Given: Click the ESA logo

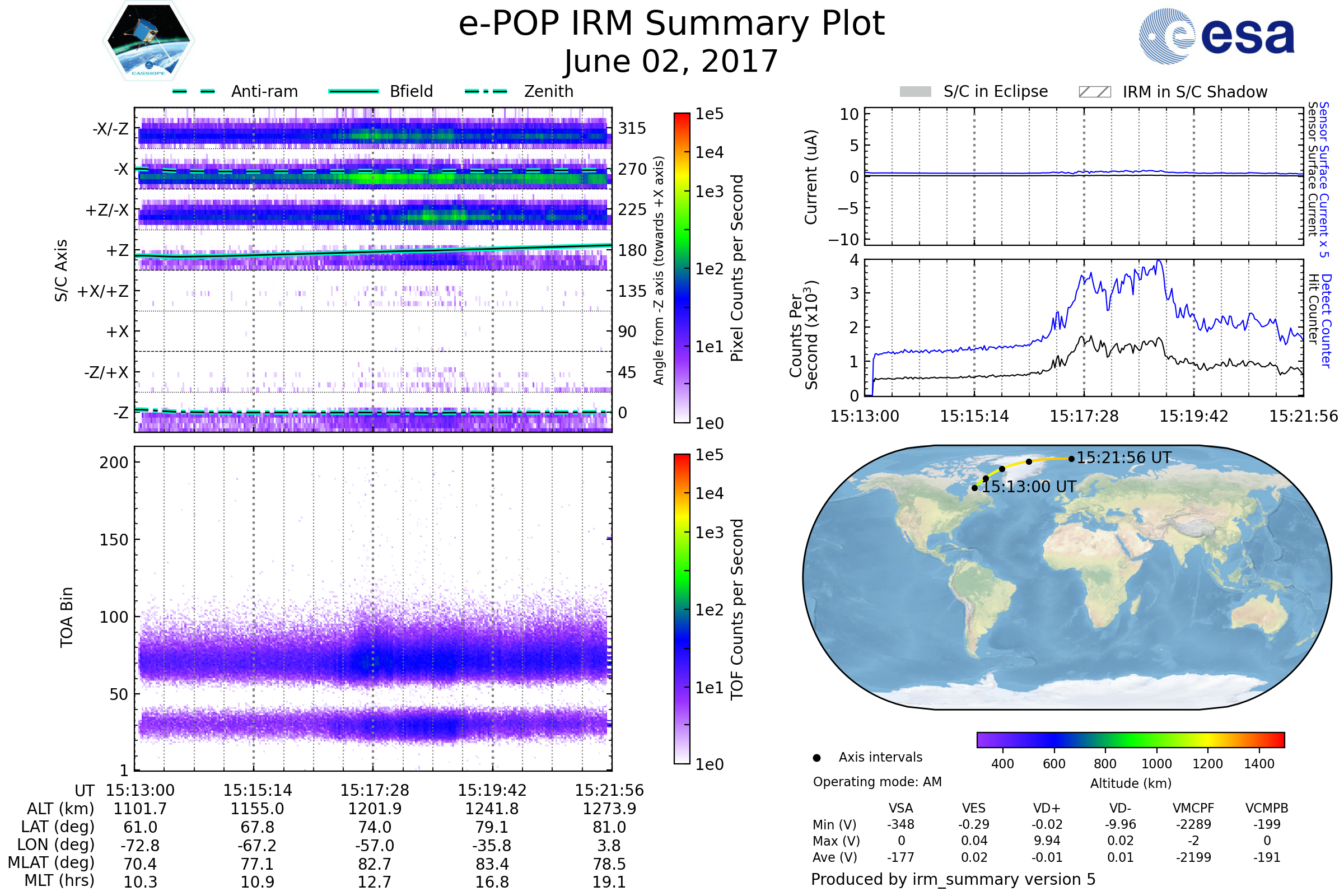Looking at the screenshot, I should (x=1217, y=35).
